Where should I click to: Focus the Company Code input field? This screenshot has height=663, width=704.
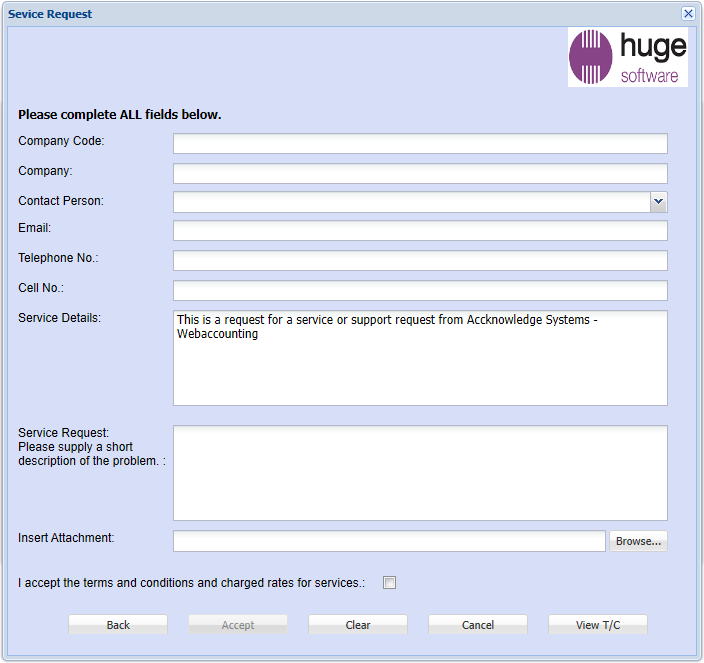tap(420, 144)
